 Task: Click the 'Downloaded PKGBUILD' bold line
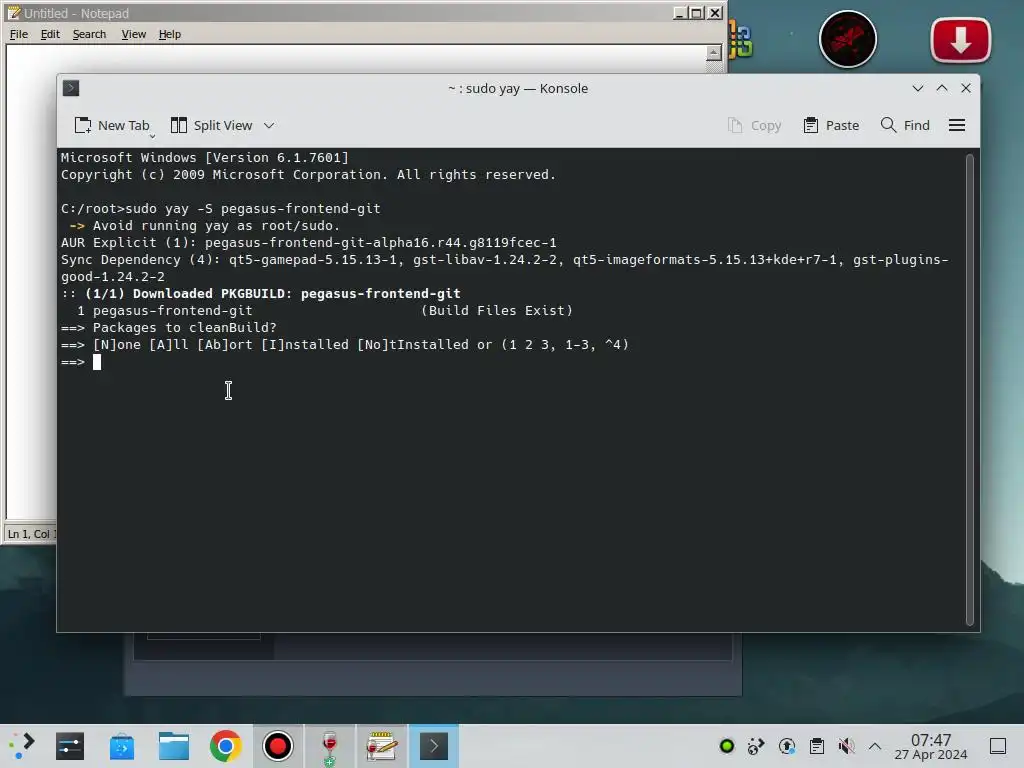click(x=261, y=294)
